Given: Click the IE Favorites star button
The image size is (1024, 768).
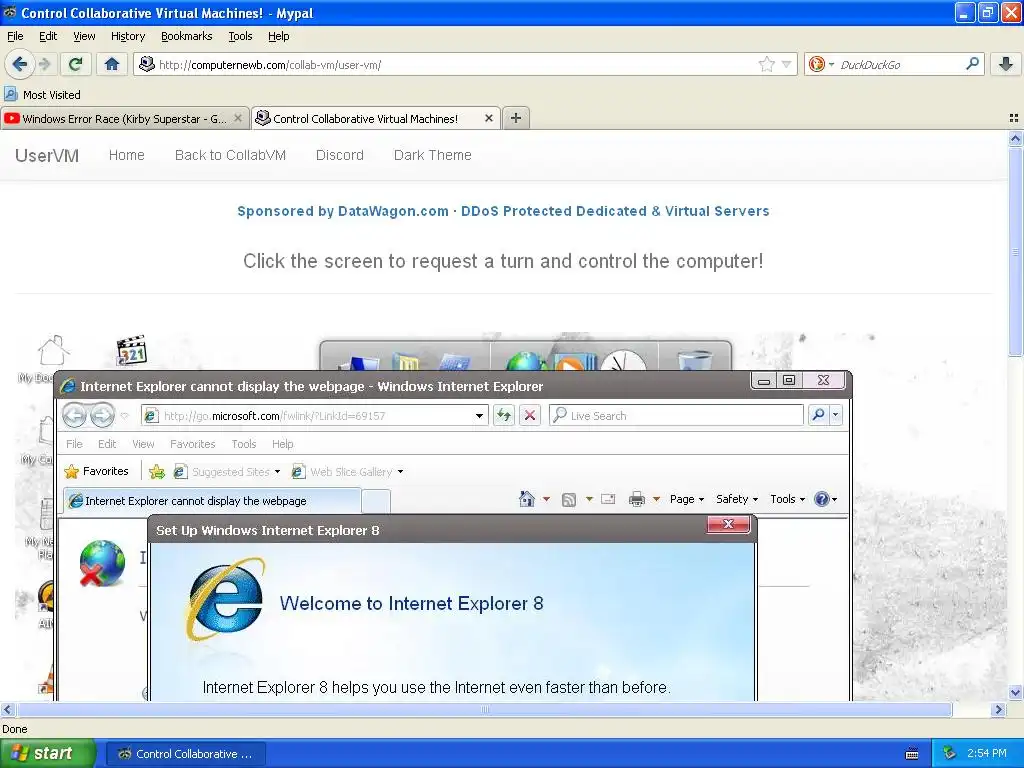Looking at the screenshot, I should (97, 471).
